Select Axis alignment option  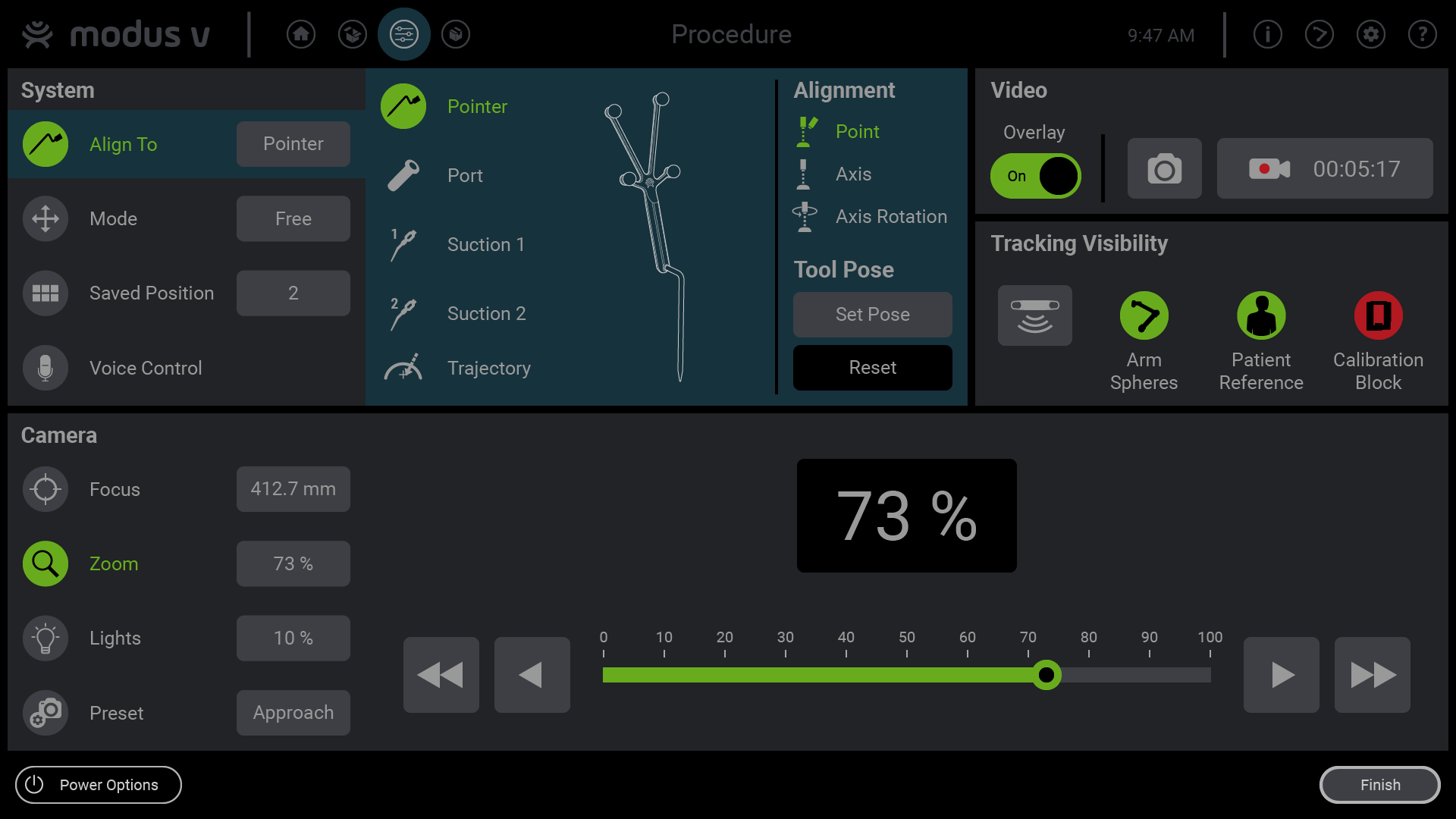[853, 174]
